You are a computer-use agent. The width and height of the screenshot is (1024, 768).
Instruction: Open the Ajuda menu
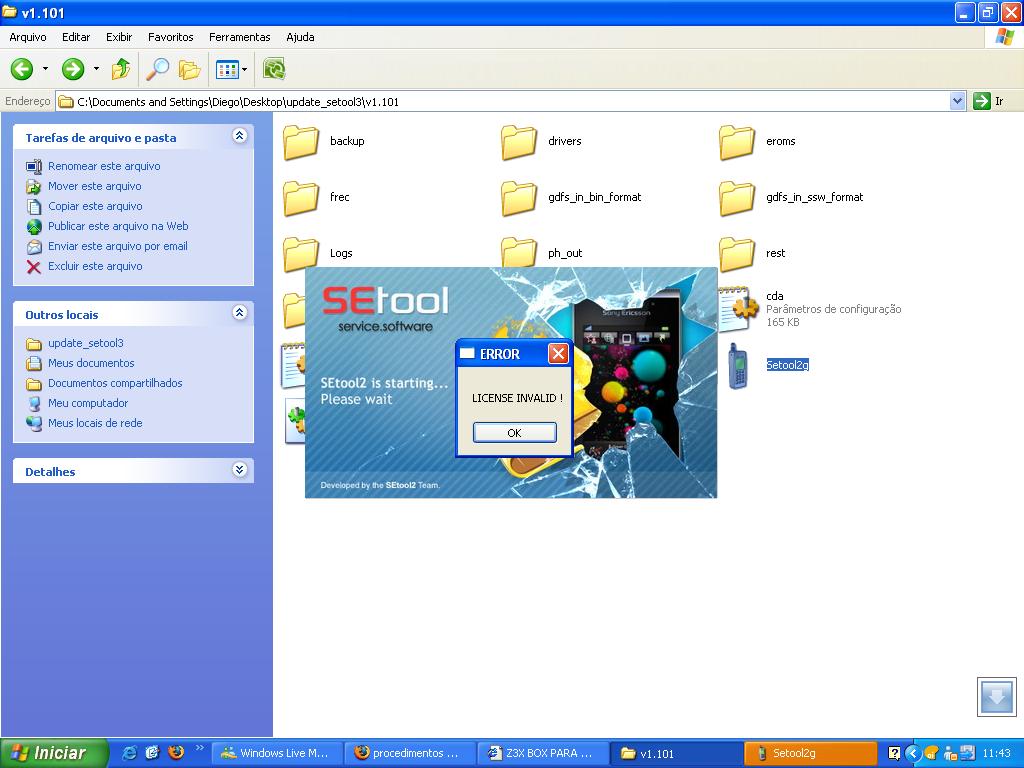(x=300, y=37)
